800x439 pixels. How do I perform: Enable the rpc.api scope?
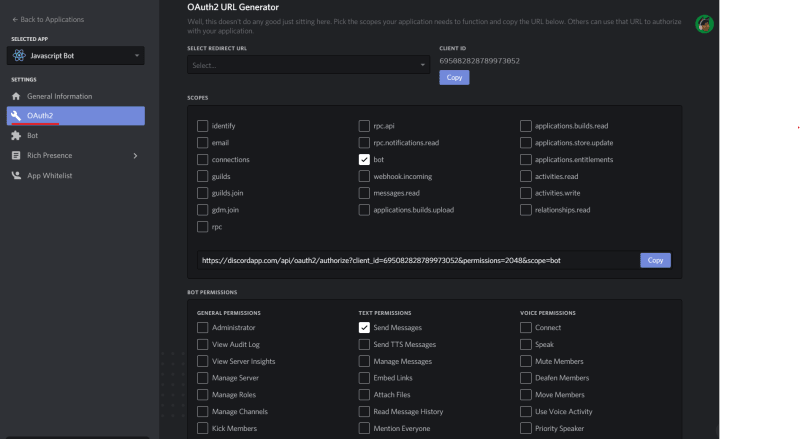coord(364,126)
